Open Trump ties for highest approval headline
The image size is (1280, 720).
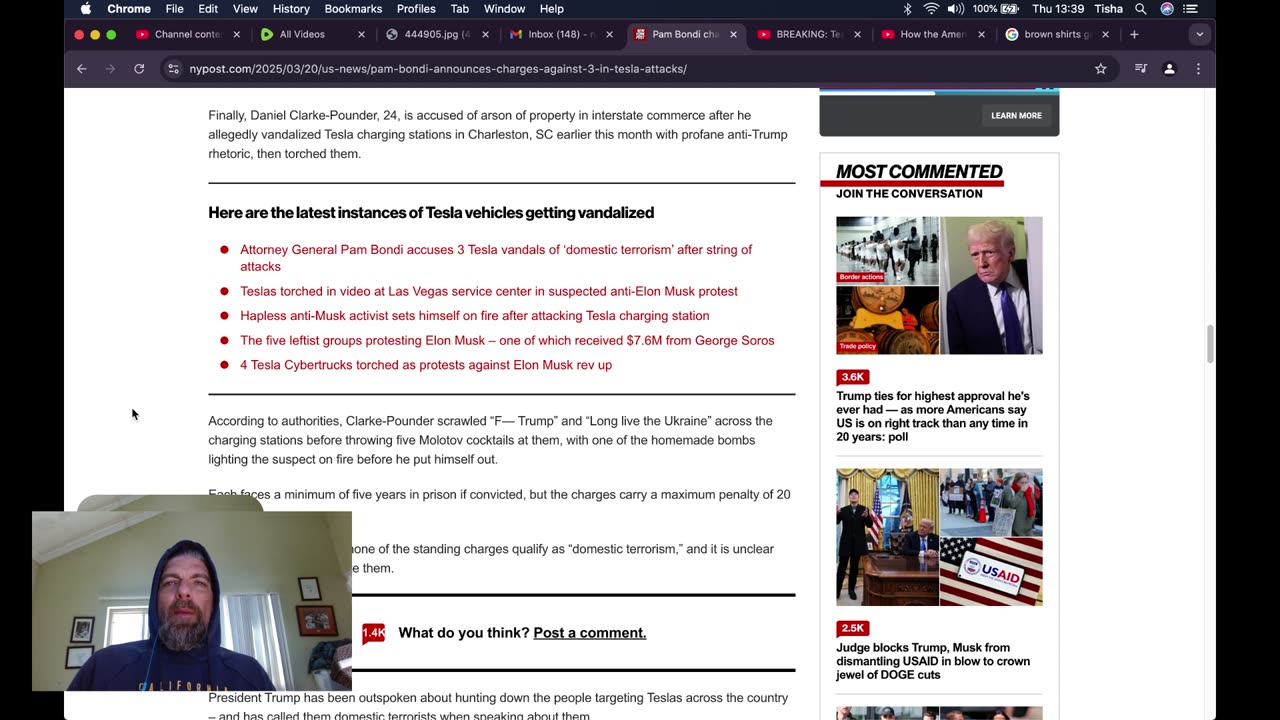[933, 416]
